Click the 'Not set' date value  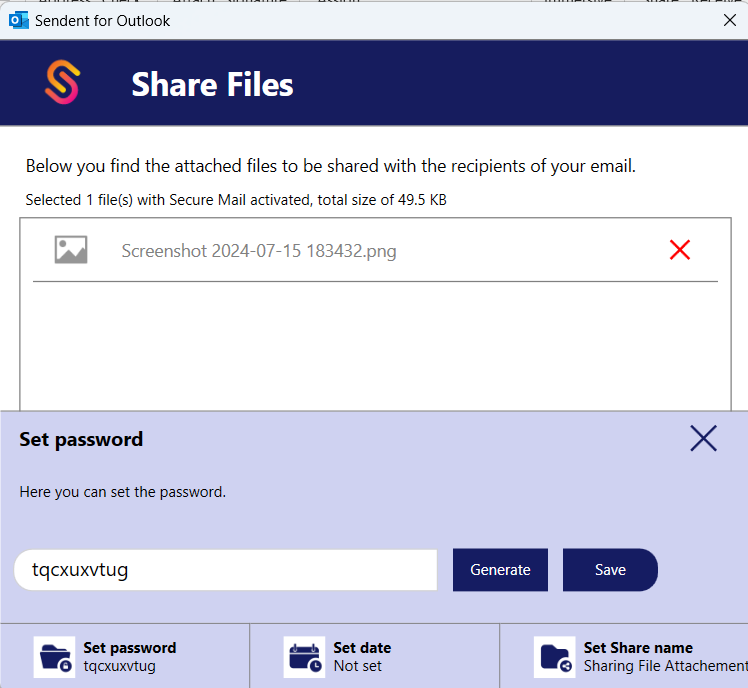[x=357, y=666]
